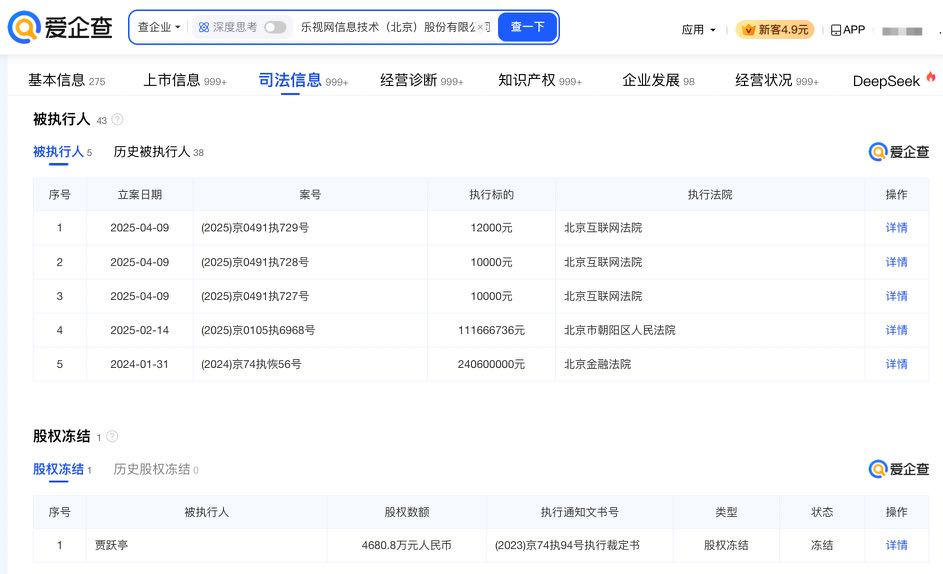
Task: Clear the search field with the × icon
Action: (480, 27)
